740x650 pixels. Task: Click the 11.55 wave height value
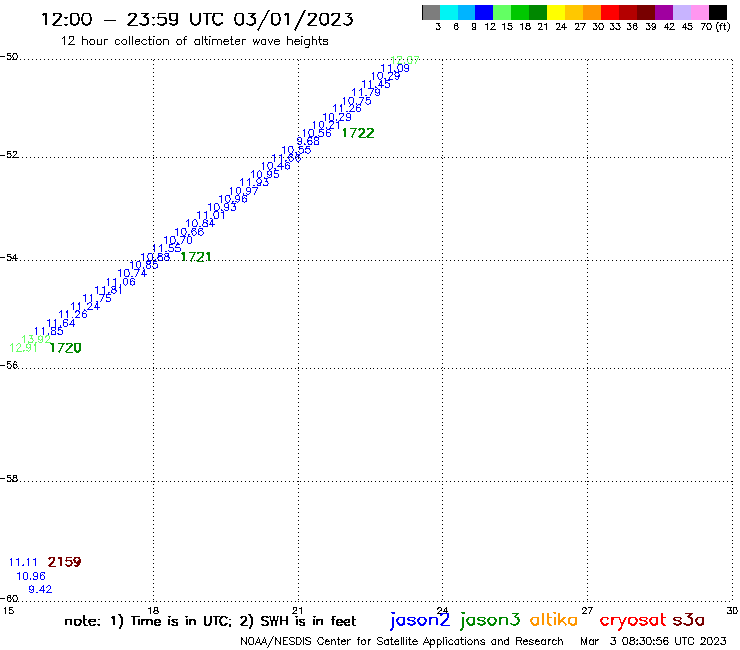167,248
